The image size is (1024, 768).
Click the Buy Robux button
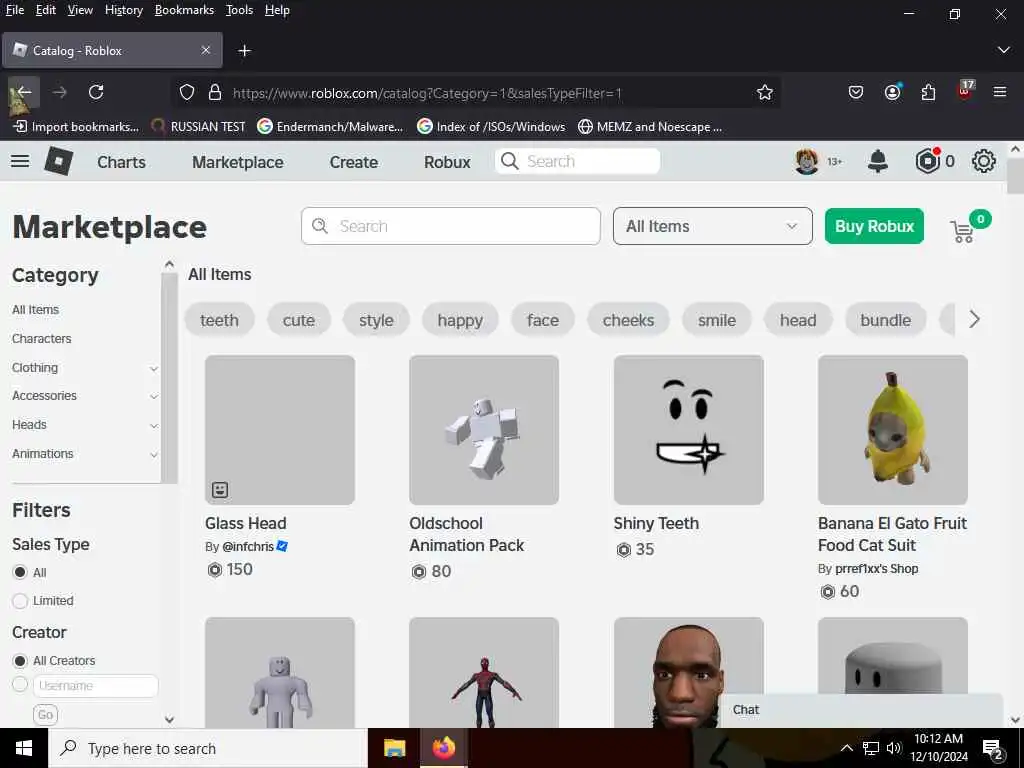(x=874, y=226)
